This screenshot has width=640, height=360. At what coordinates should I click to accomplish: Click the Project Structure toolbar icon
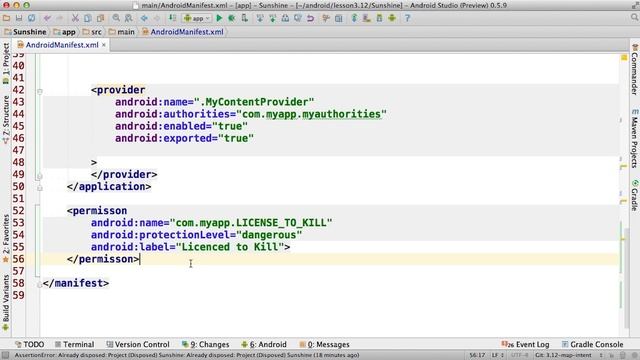[338, 18]
